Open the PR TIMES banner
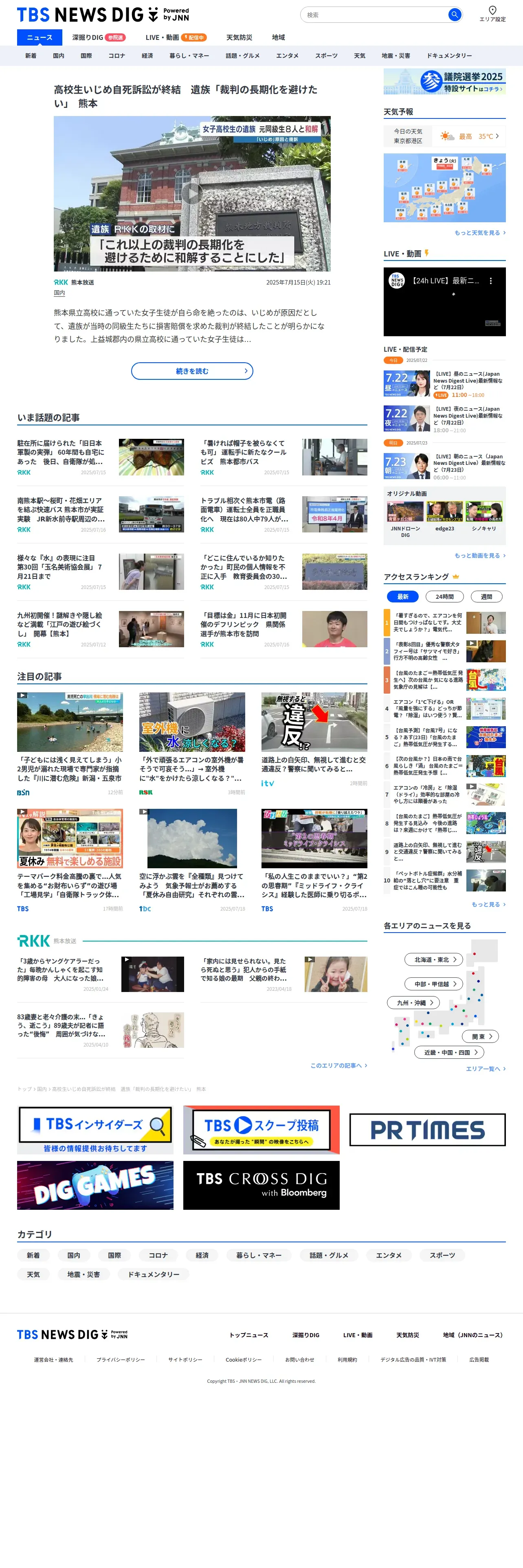Viewport: 523px width, 1568px height. point(427,1130)
